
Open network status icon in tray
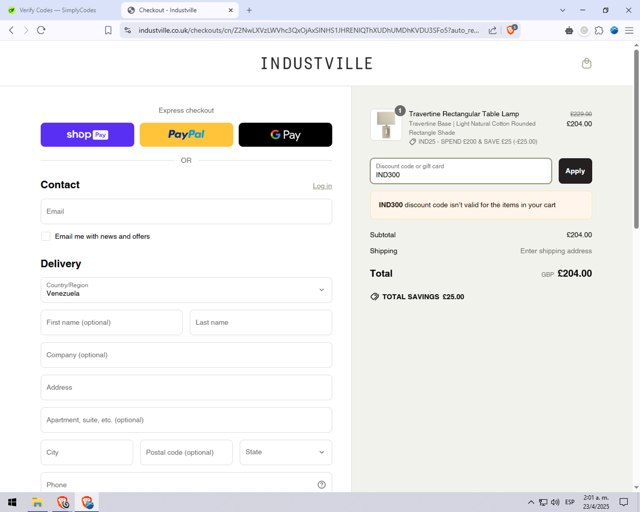point(543,502)
